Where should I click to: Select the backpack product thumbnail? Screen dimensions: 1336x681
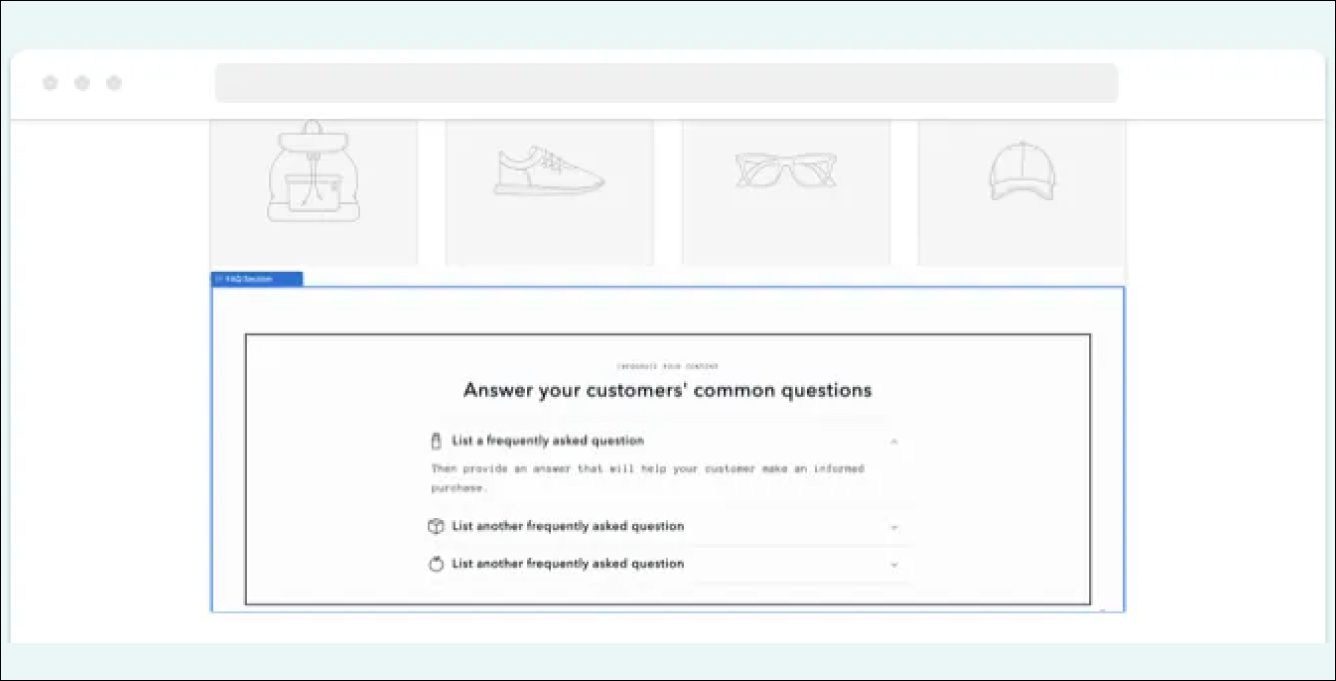(314, 192)
